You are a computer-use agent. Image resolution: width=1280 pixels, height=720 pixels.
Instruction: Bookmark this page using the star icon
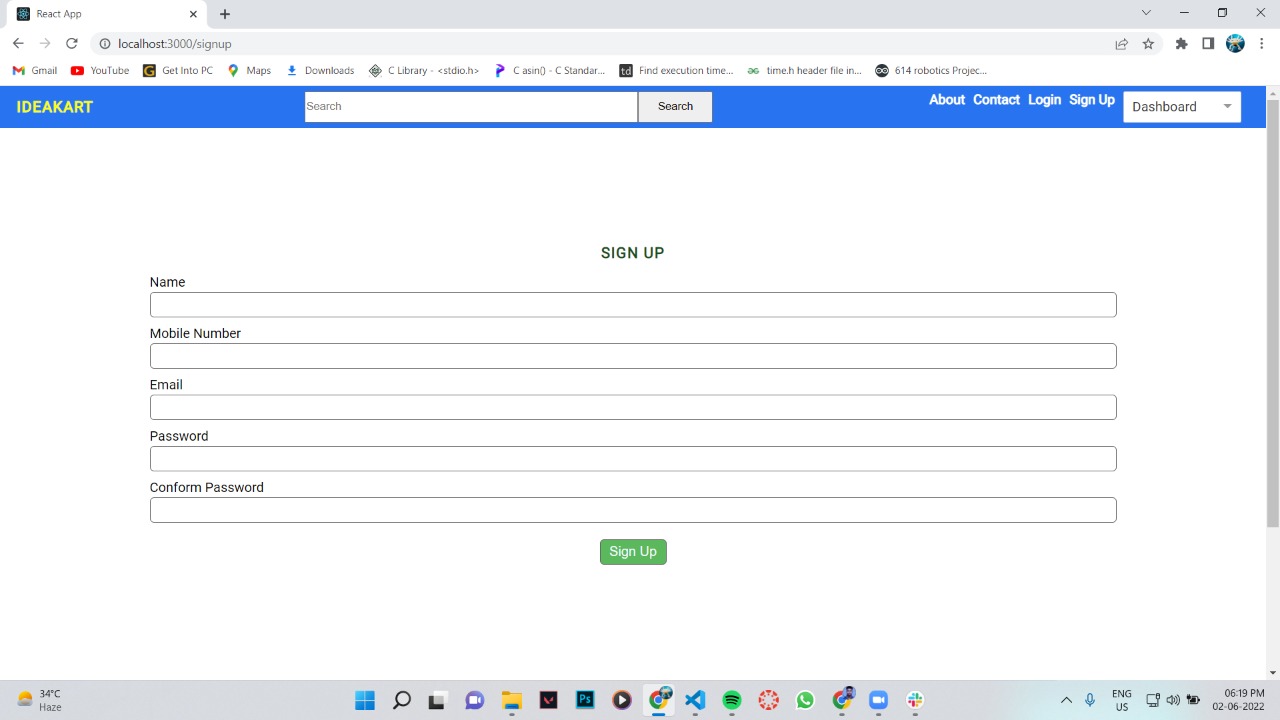[1148, 43]
